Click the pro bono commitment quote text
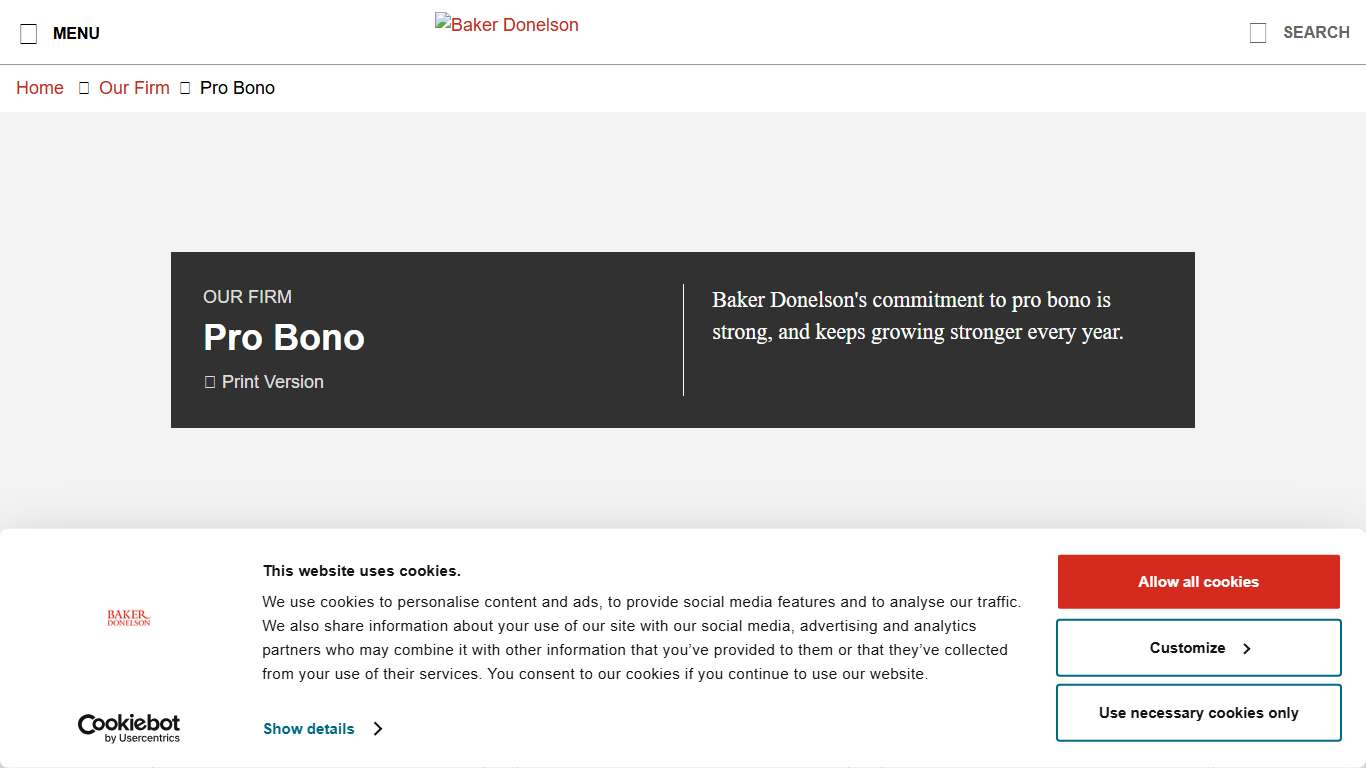The width and height of the screenshot is (1366, 768). pyautogui.click(x=917, y=315)
